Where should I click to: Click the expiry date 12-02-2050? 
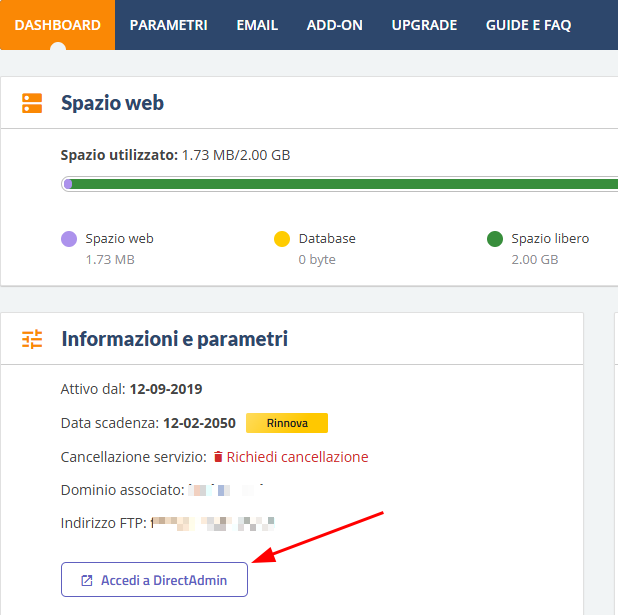(199, 423)
